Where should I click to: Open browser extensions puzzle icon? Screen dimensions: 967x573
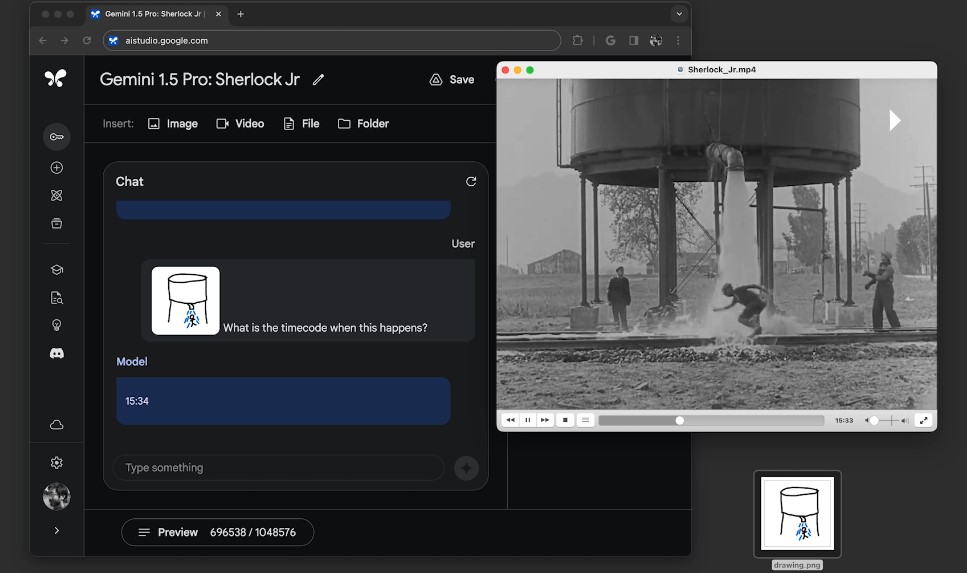click(x=578, y=41)
